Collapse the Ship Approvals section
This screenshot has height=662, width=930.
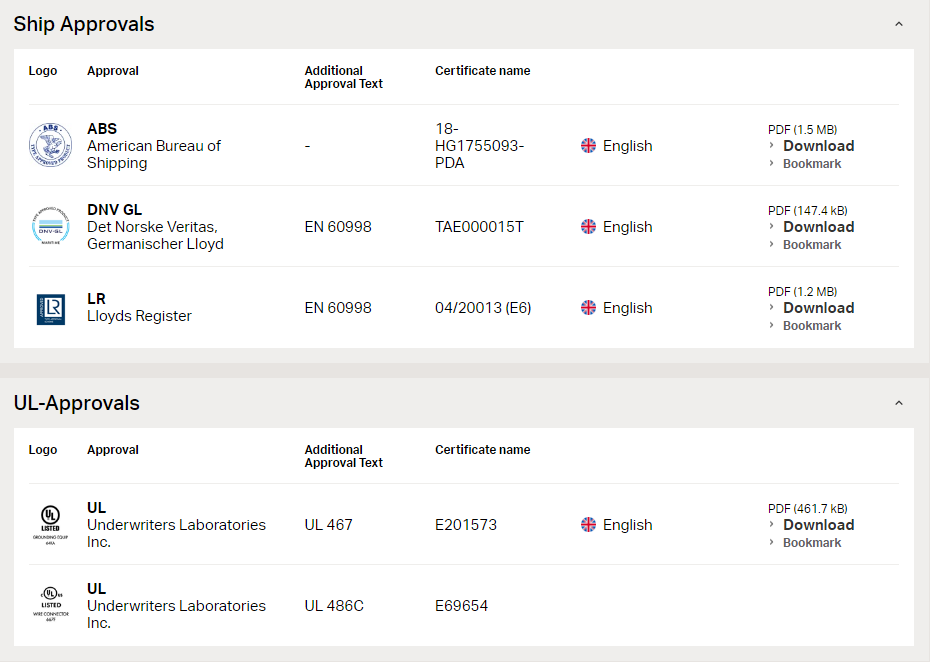pos(899,24)
